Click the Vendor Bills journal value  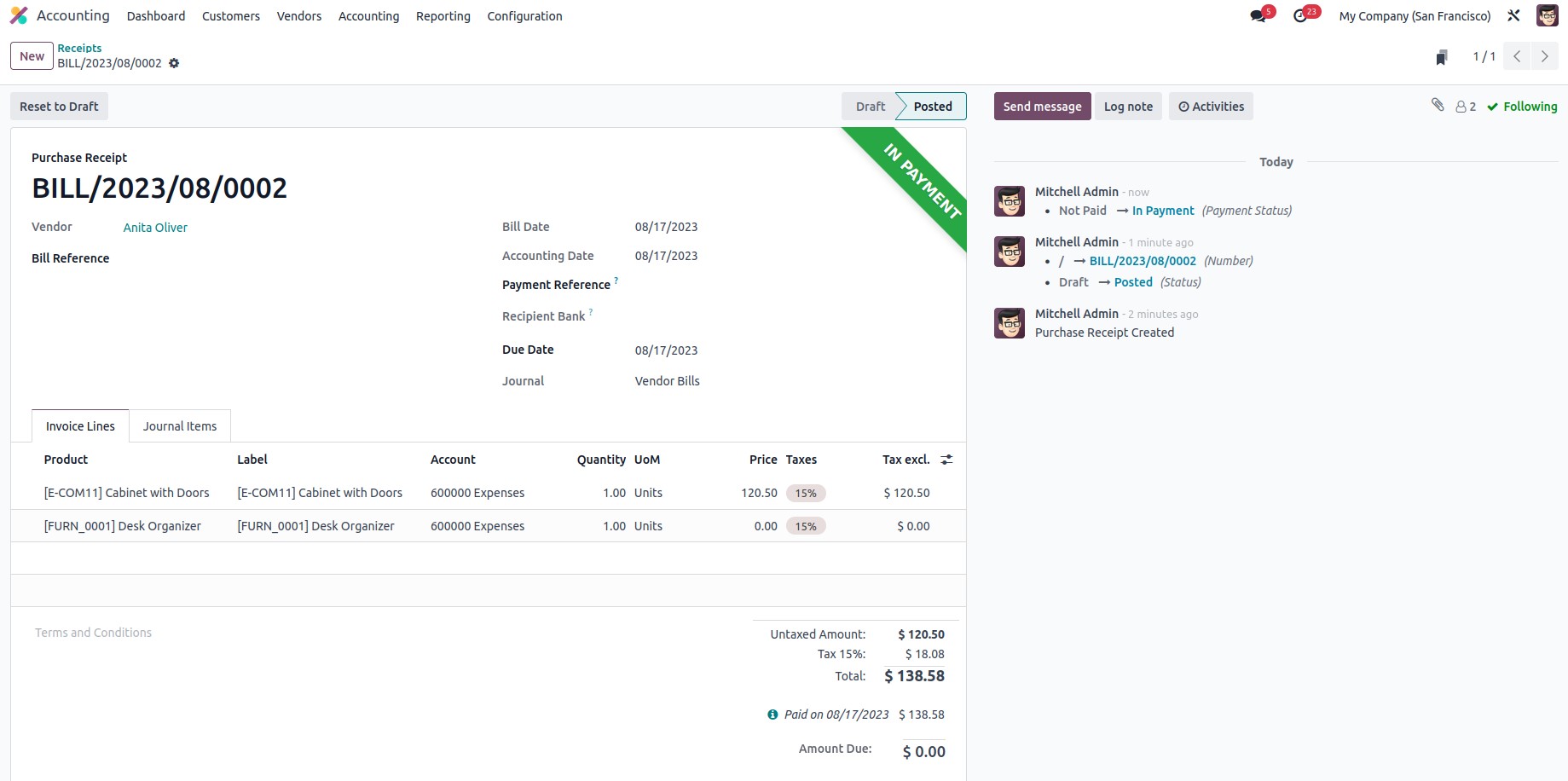click(667, 381)
